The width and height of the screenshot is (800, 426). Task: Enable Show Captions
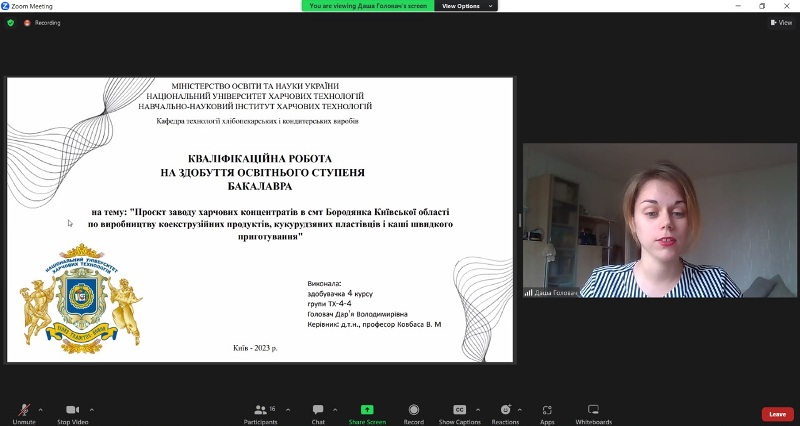coord(460,414)
